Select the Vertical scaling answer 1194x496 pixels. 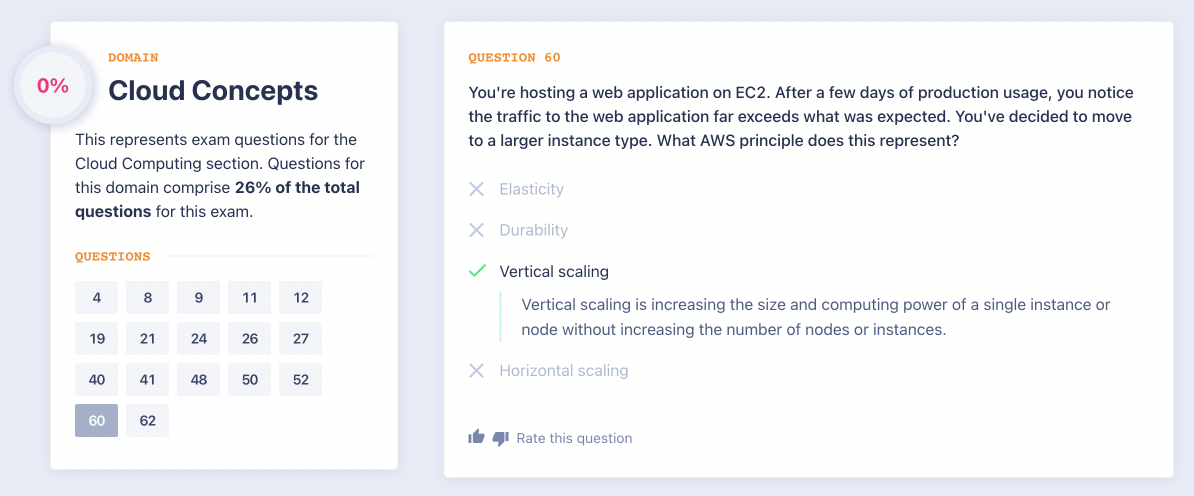tap(553, 271)
